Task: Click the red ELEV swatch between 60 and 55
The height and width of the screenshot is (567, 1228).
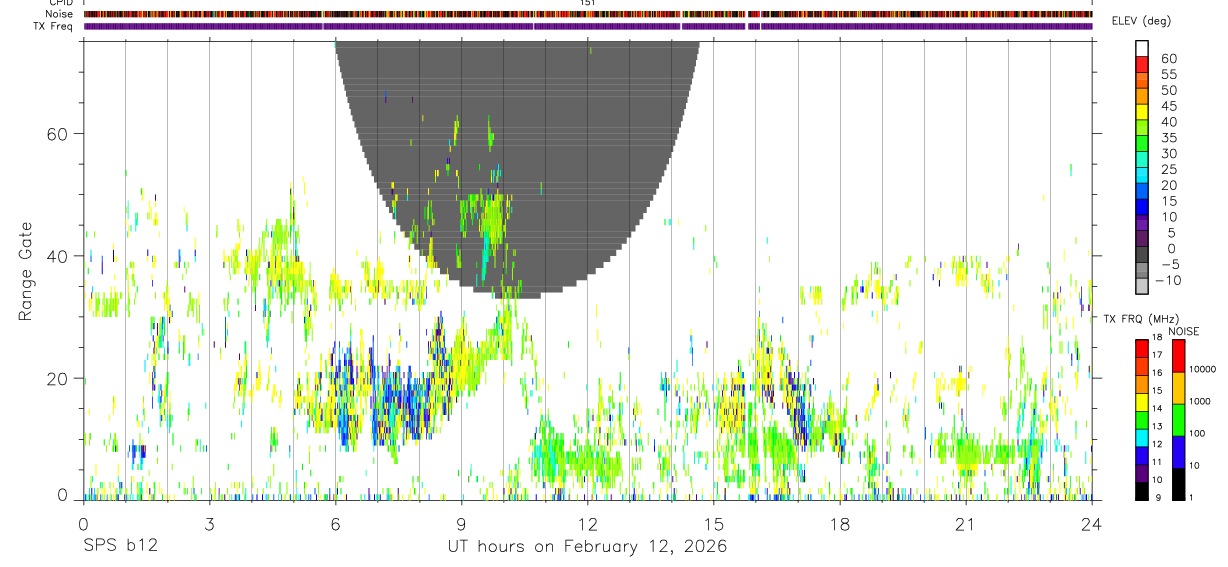Action: pos(1141,64)
